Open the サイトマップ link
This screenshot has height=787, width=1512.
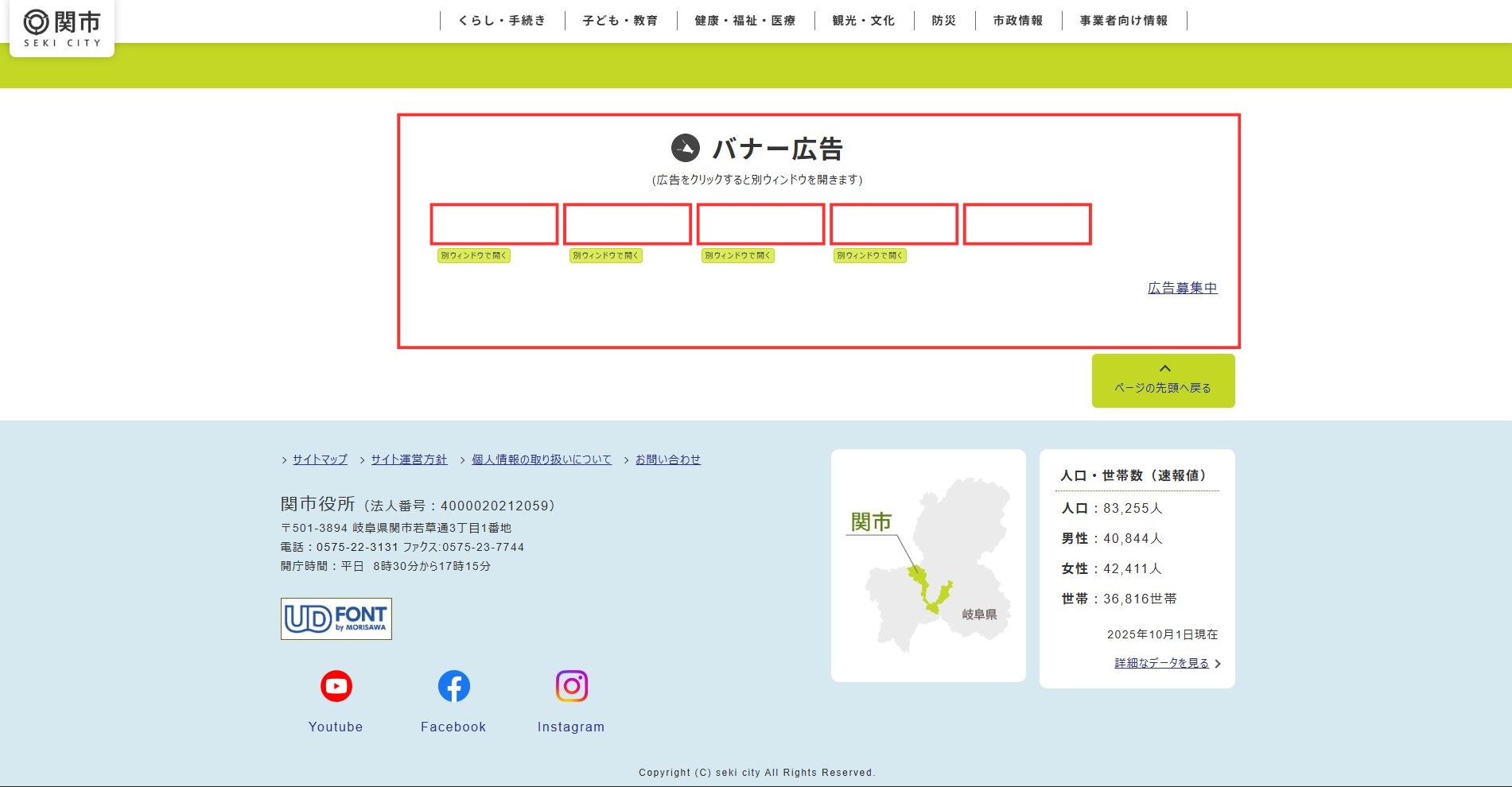point(320,459)
